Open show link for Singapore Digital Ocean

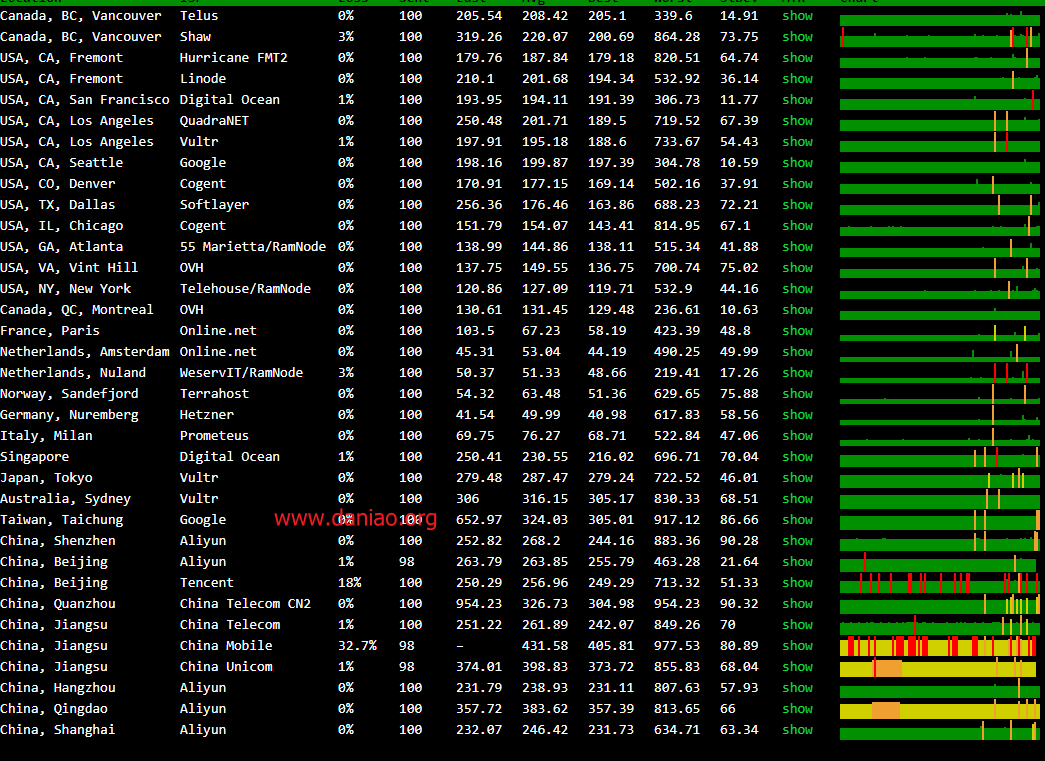pos(797,456)
